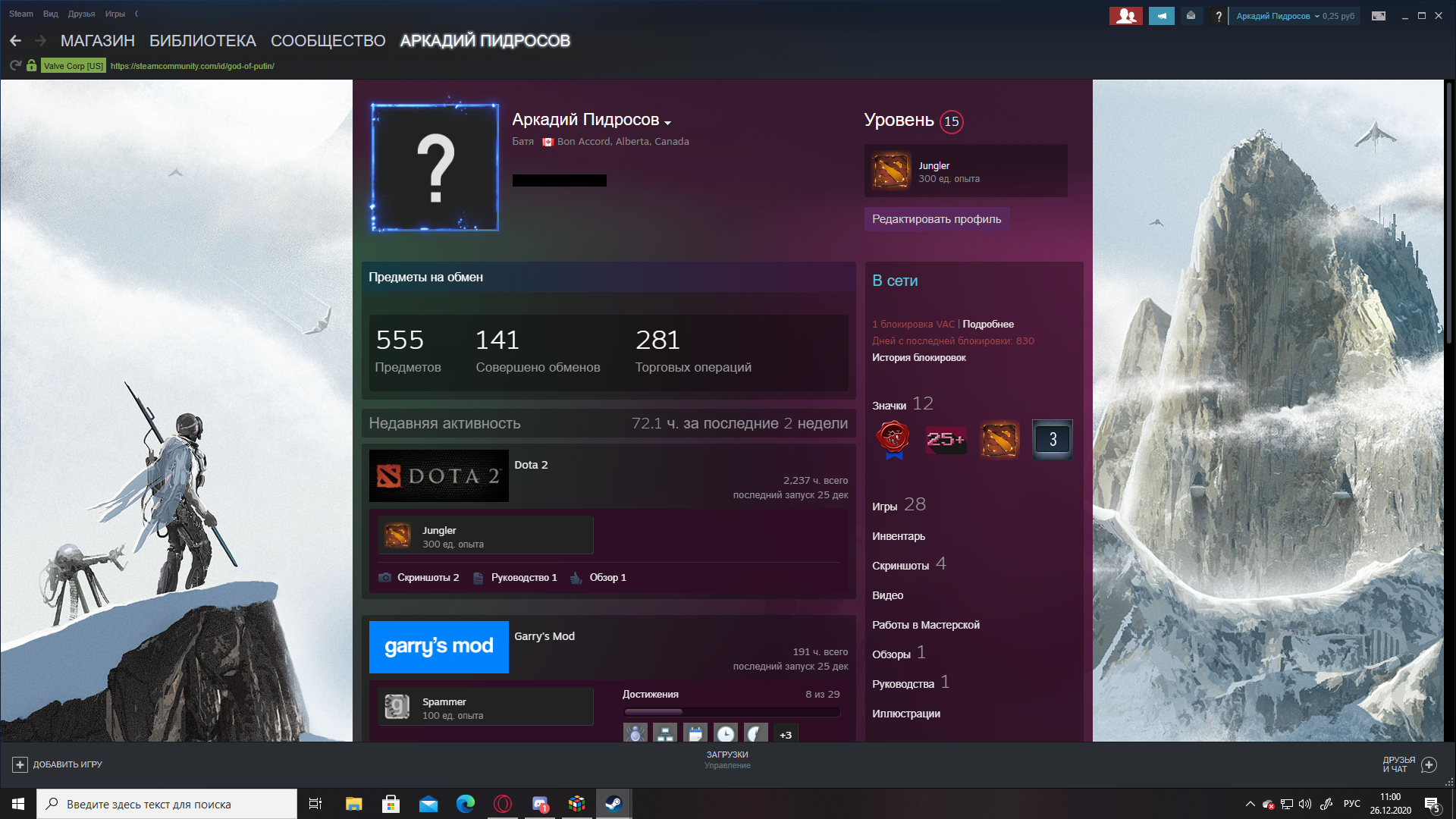Click the level 15 badge circle
The width and height of the screenshot is (1456, 819).
pyautogui.click(x=952, y=121)
